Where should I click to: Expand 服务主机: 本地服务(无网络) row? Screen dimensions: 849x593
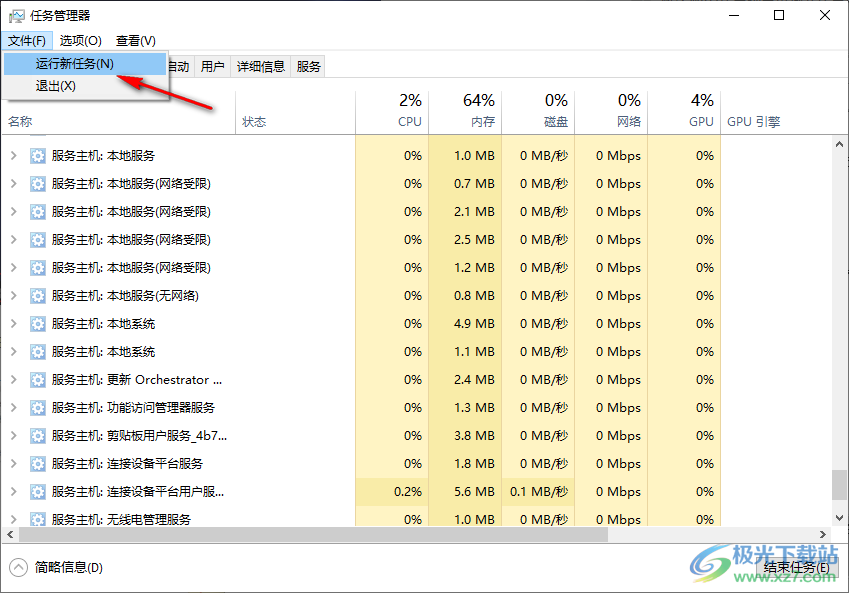pos(14,296)
